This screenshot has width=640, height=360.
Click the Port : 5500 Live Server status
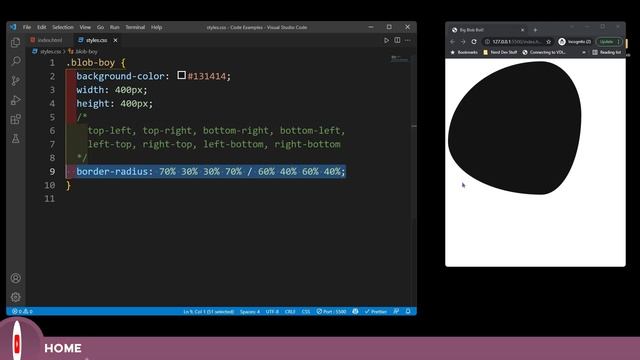(x=331, y=311)
